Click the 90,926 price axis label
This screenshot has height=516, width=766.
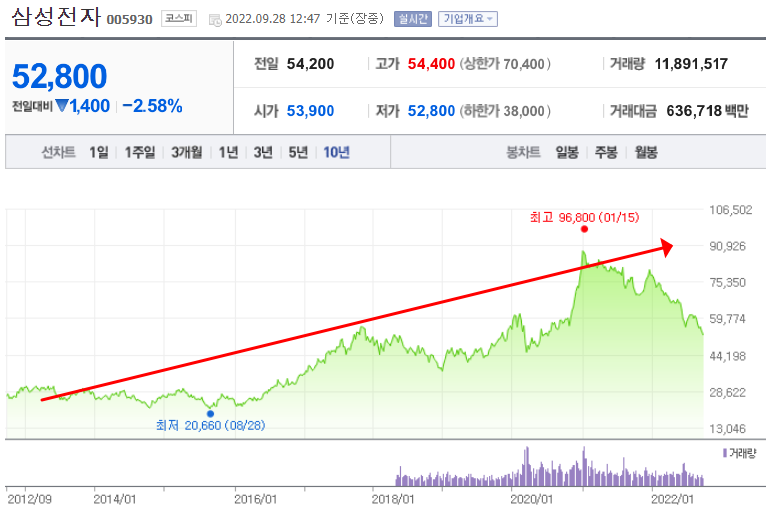pos(728,246)
